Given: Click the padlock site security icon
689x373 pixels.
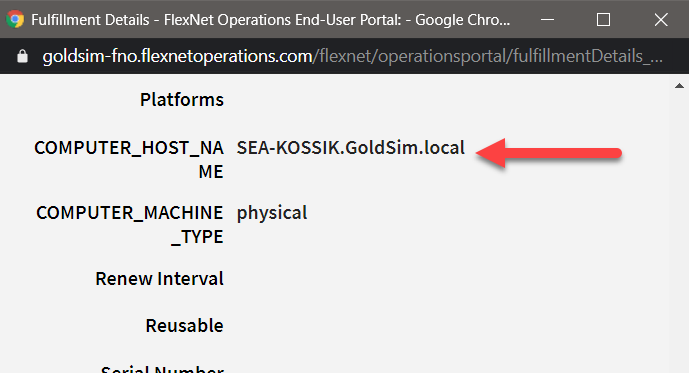Looking at the screenshot, I should click(x=22, y=56).
